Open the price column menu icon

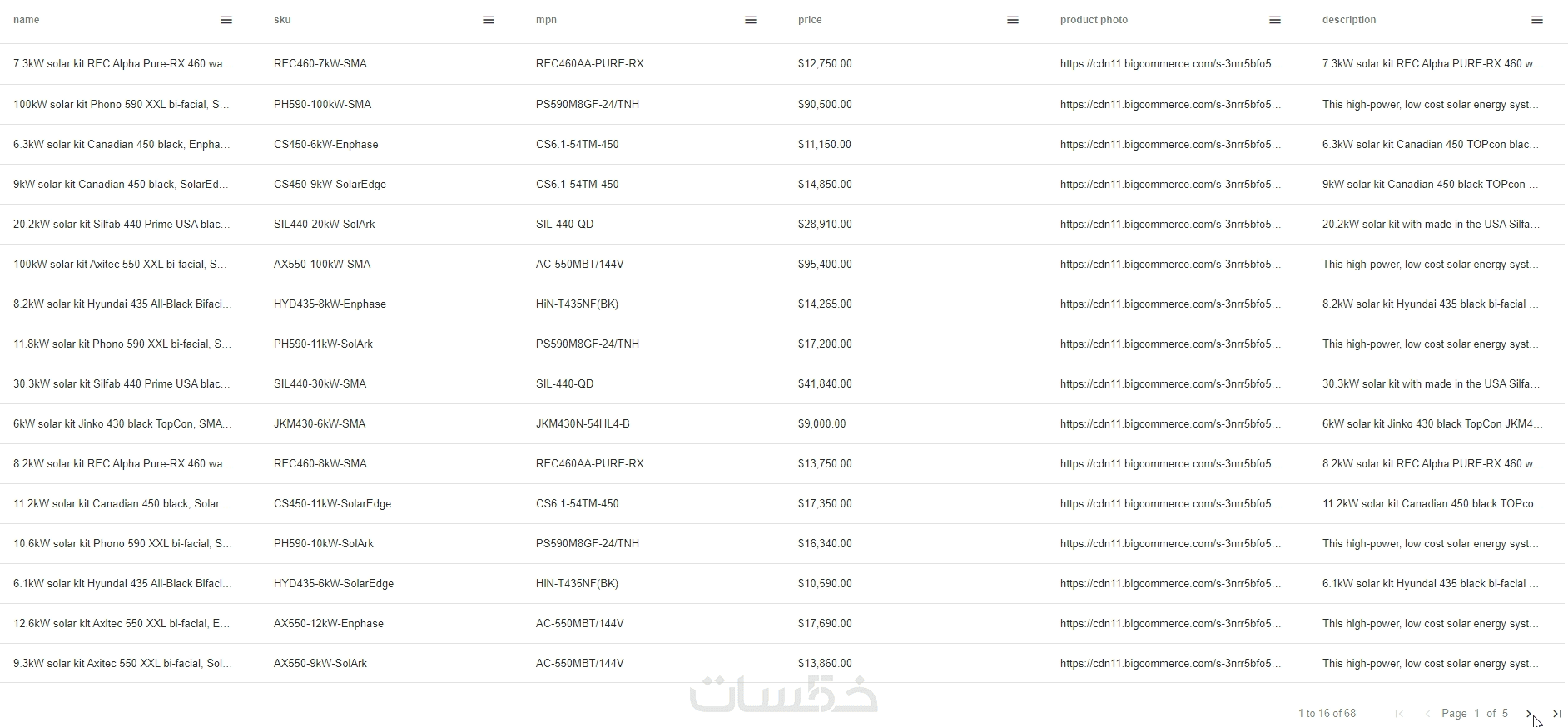click(1013, 20)
